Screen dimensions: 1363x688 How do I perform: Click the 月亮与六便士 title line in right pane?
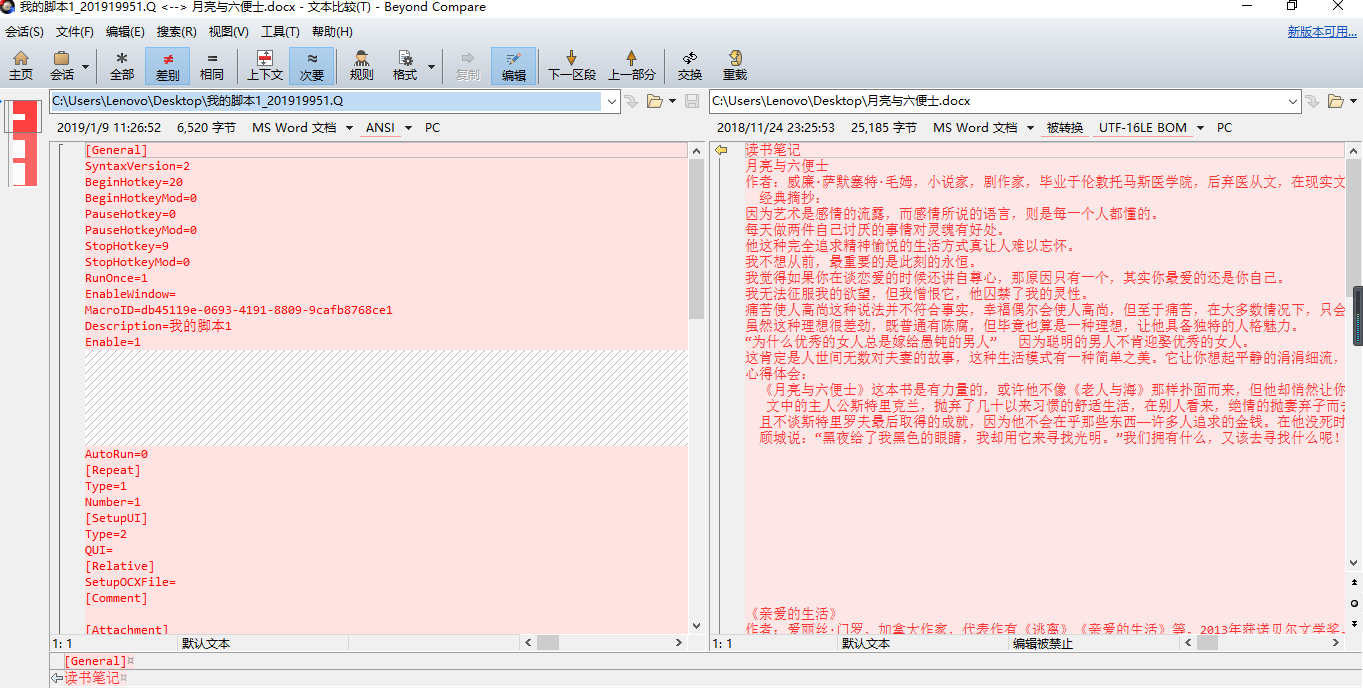tap(787, 166)
